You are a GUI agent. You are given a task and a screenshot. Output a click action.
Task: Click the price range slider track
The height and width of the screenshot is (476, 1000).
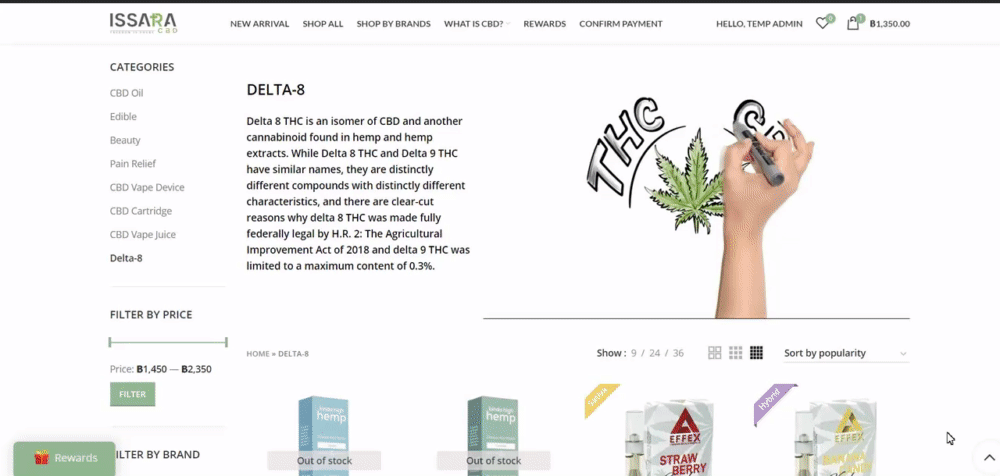click(168, 343)
